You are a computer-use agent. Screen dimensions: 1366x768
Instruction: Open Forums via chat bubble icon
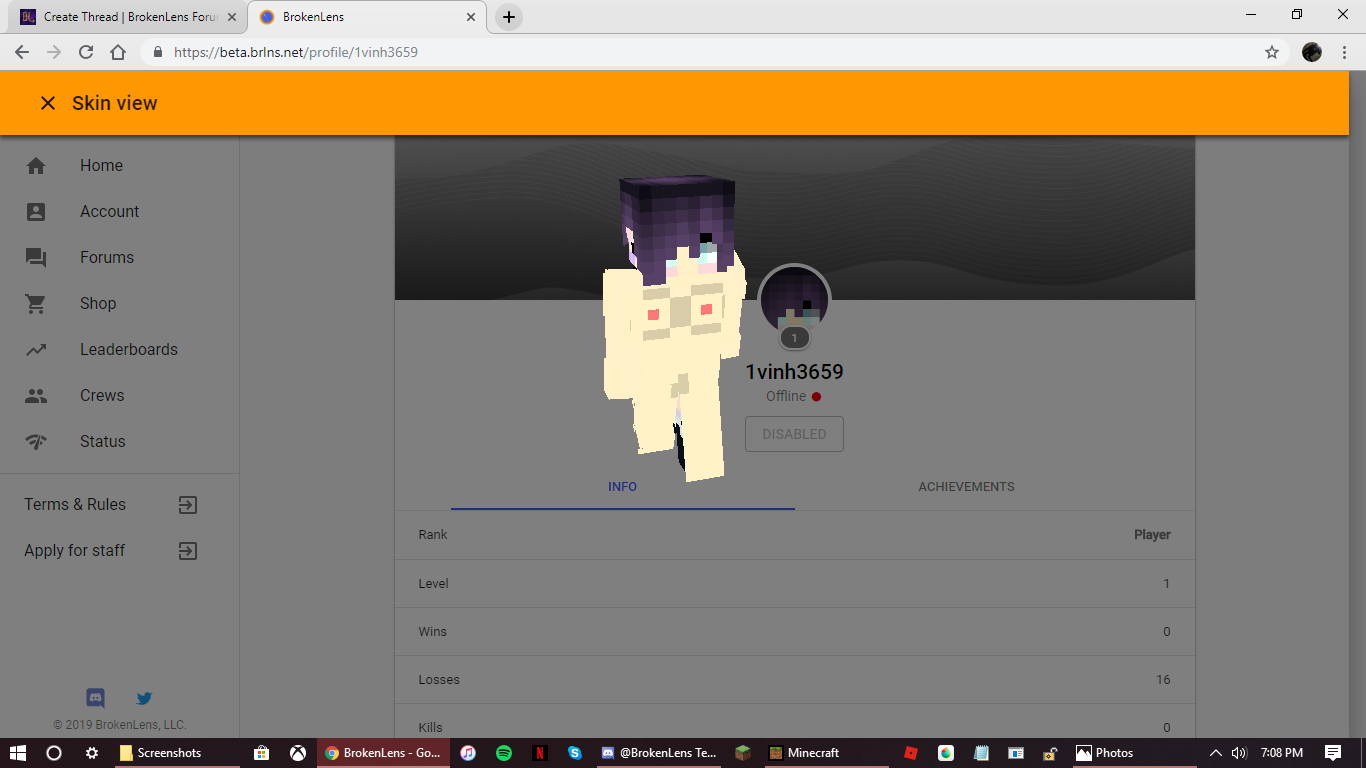(x=36, y=258)
